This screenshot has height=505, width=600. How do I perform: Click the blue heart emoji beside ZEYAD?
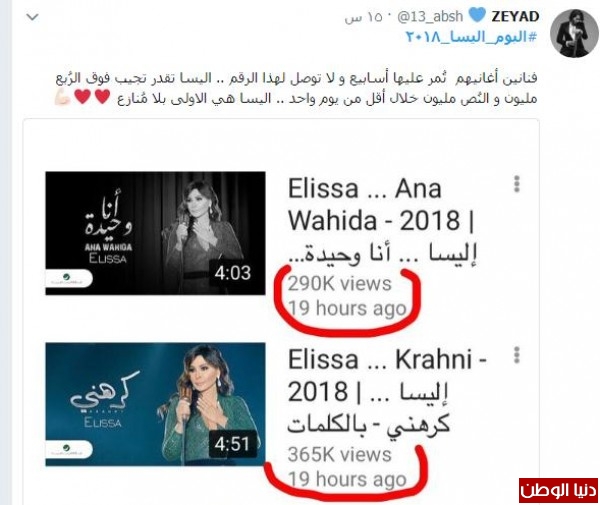[477, 16]
